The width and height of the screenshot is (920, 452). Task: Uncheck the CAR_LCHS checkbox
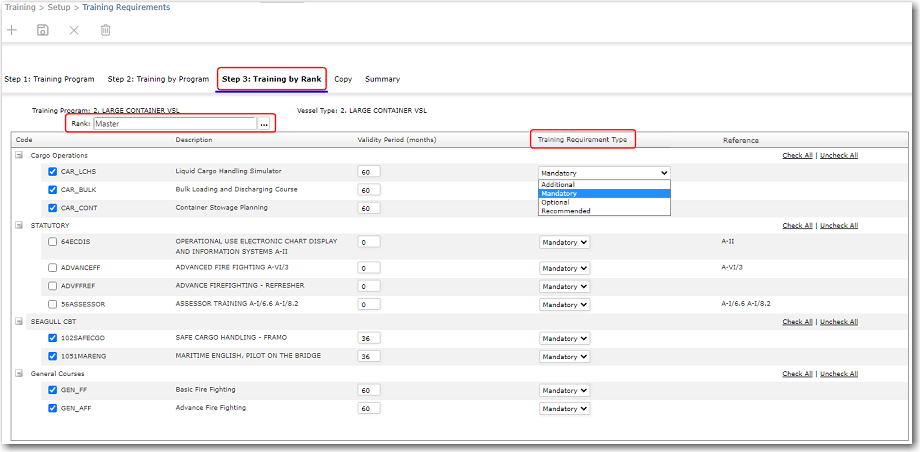(x=53, y=172)
